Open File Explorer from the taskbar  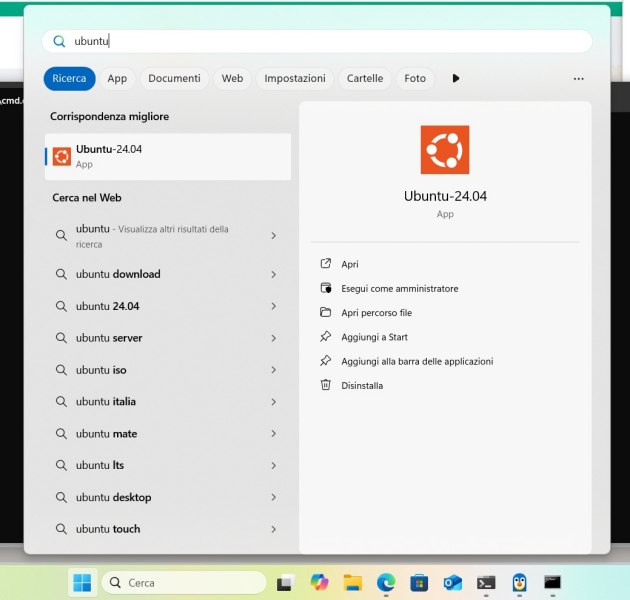click(353, 583)
